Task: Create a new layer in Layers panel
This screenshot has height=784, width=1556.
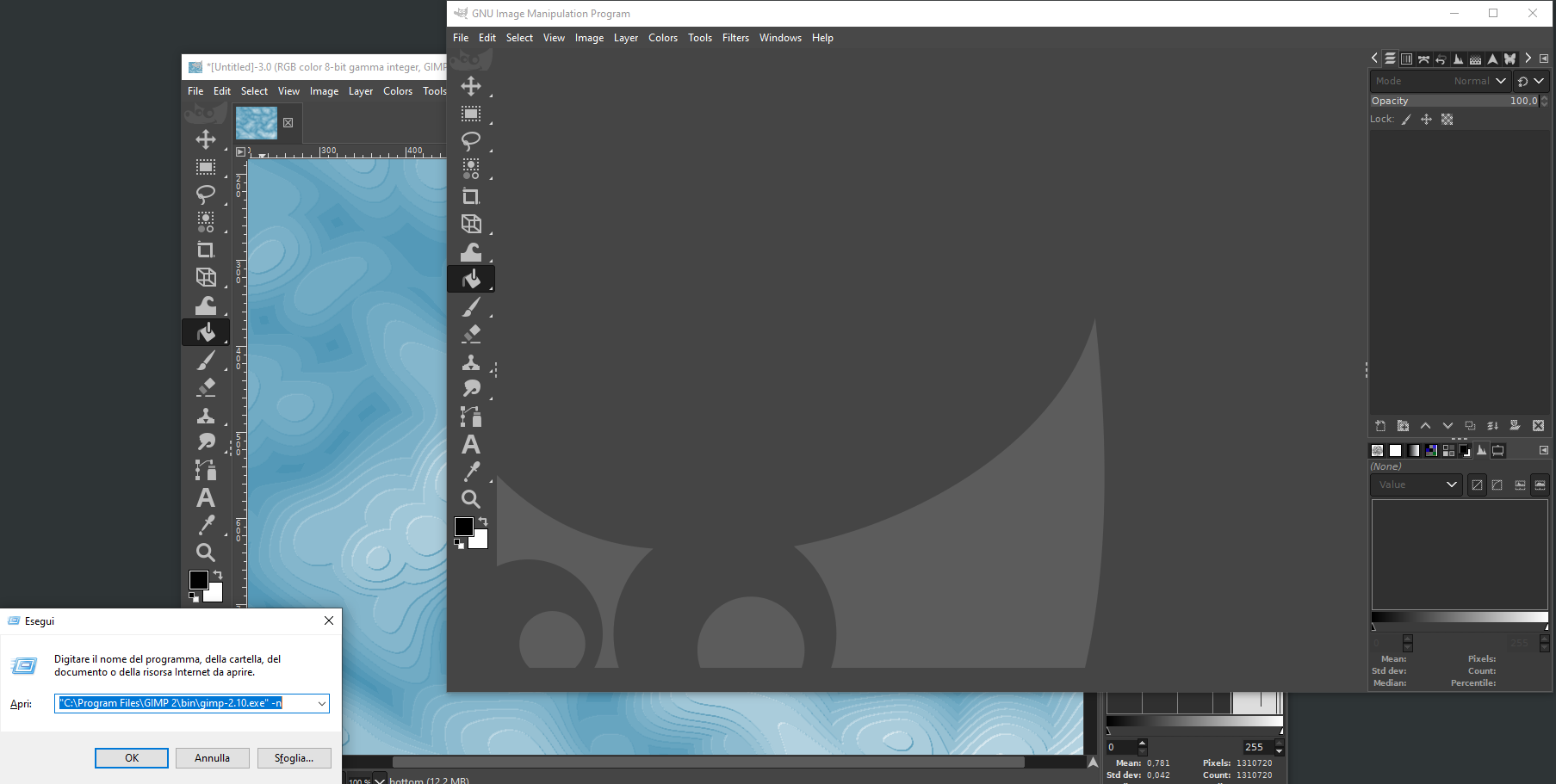Action: [x=1380, y=426]
